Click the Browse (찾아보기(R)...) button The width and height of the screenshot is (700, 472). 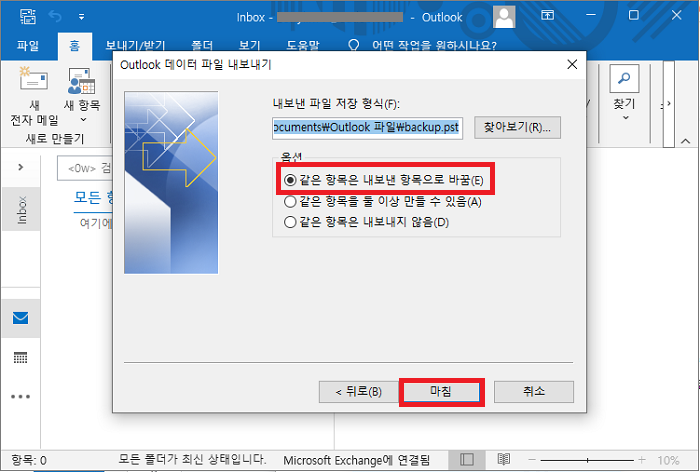tap(517, 127)
